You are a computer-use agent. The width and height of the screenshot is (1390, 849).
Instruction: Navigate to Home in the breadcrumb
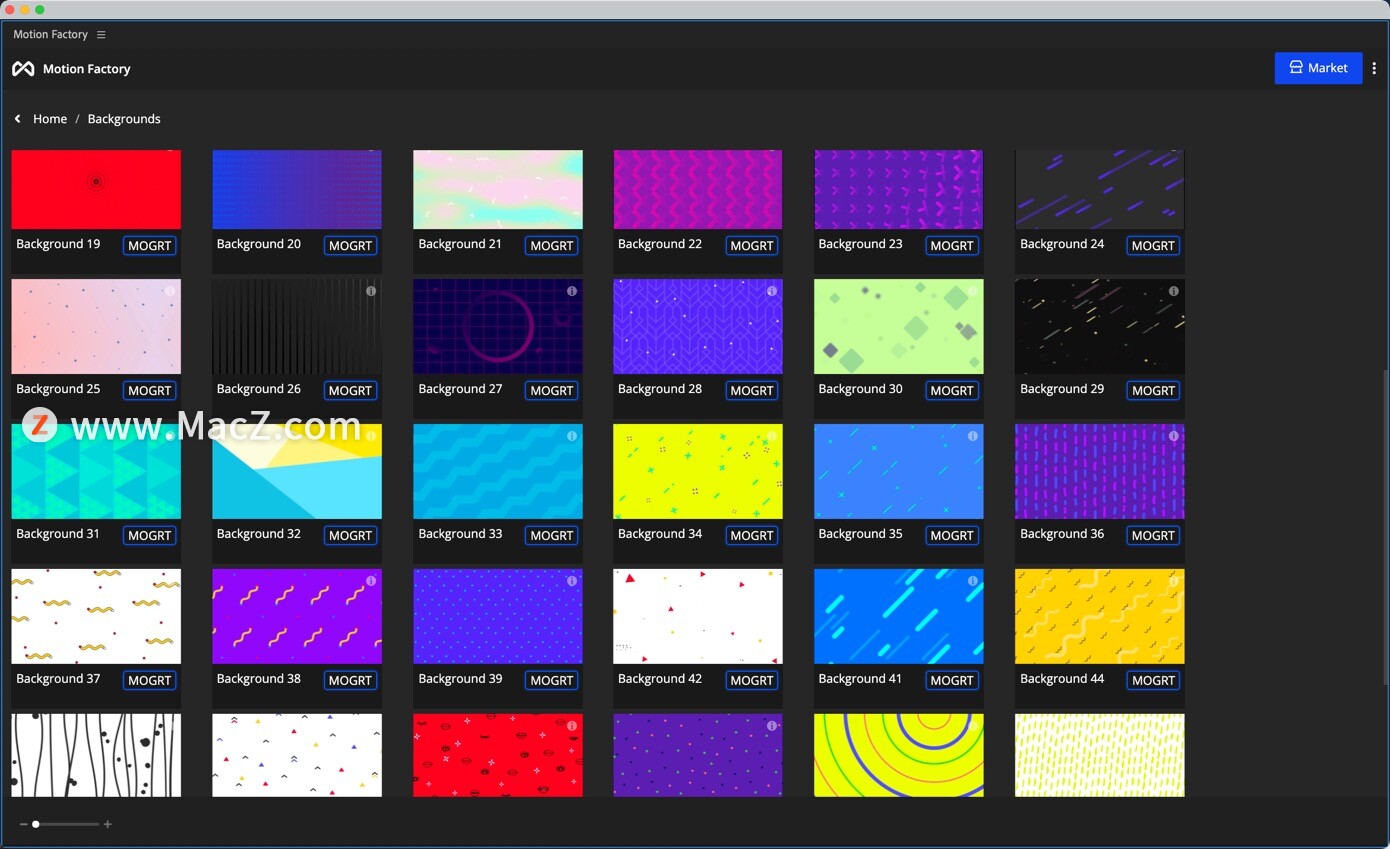(x=50, y=119)
